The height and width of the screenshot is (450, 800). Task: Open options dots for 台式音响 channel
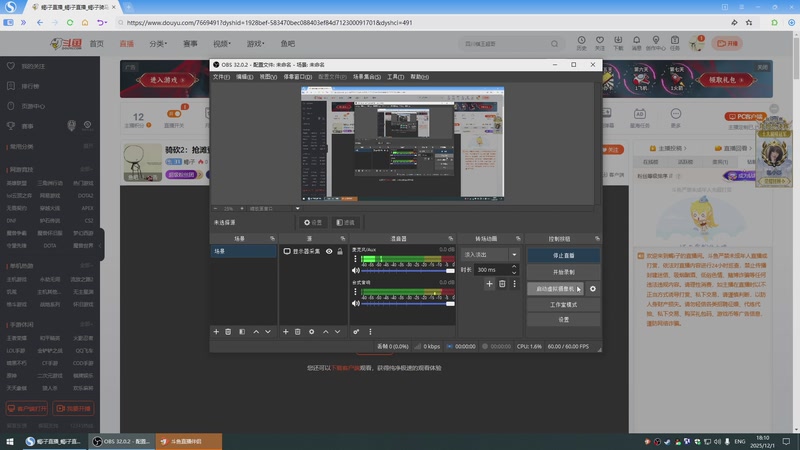pyautogui.click(x=356, y=292)
